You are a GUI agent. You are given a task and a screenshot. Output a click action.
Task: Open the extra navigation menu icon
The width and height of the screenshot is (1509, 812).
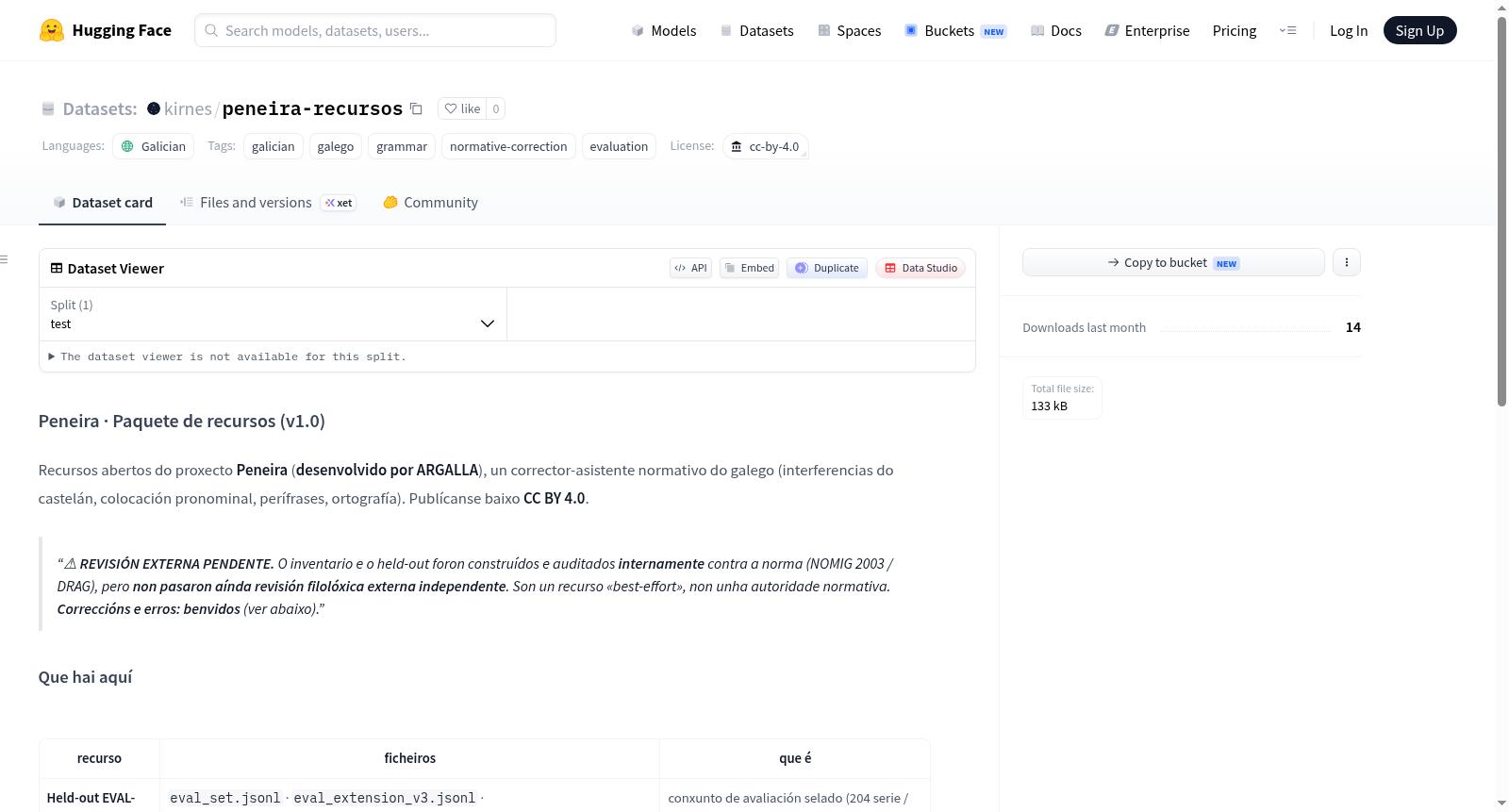(x=1287, y=30)
